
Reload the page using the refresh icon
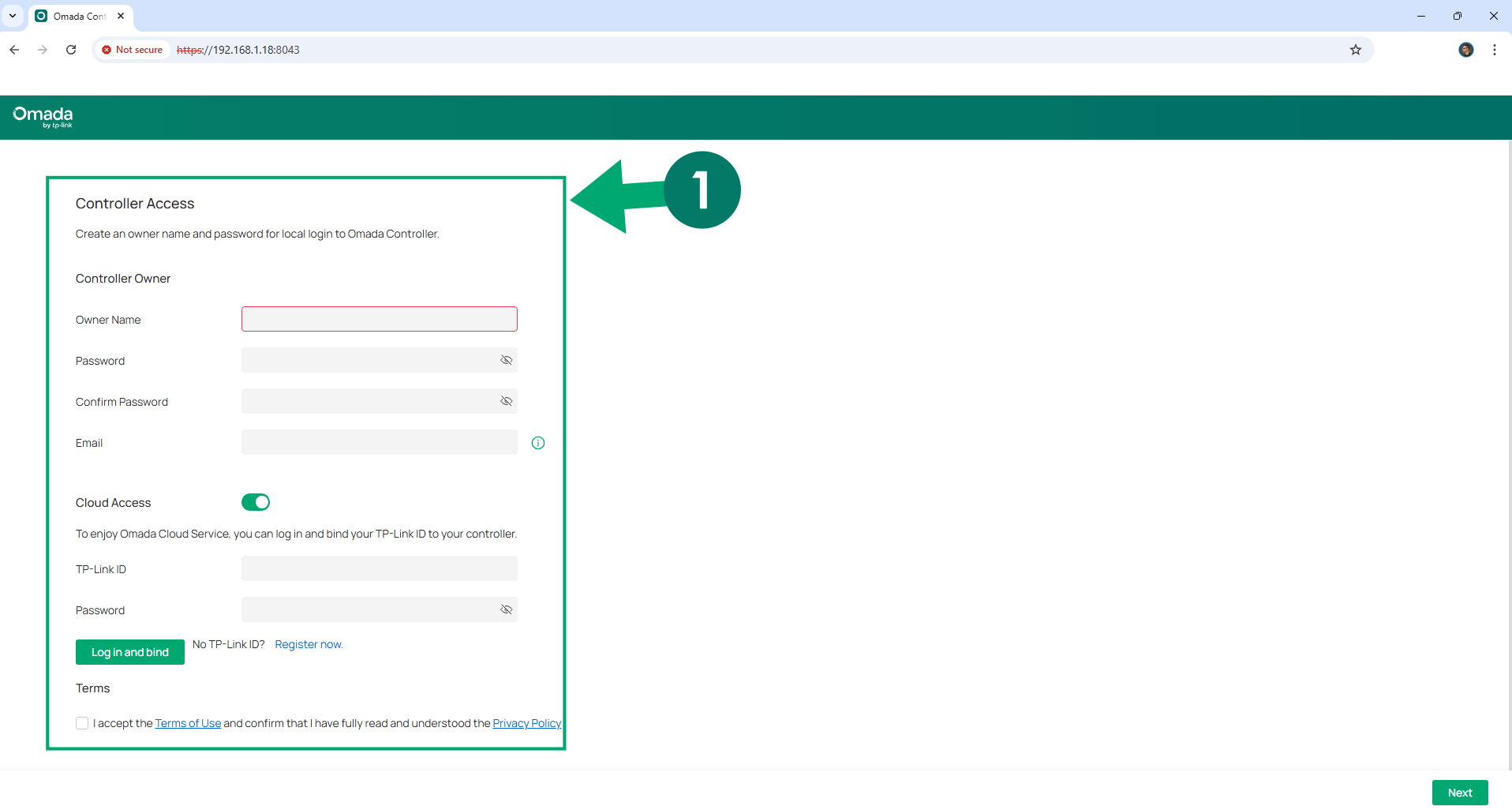pyautogui.click(x=71, y=50)
